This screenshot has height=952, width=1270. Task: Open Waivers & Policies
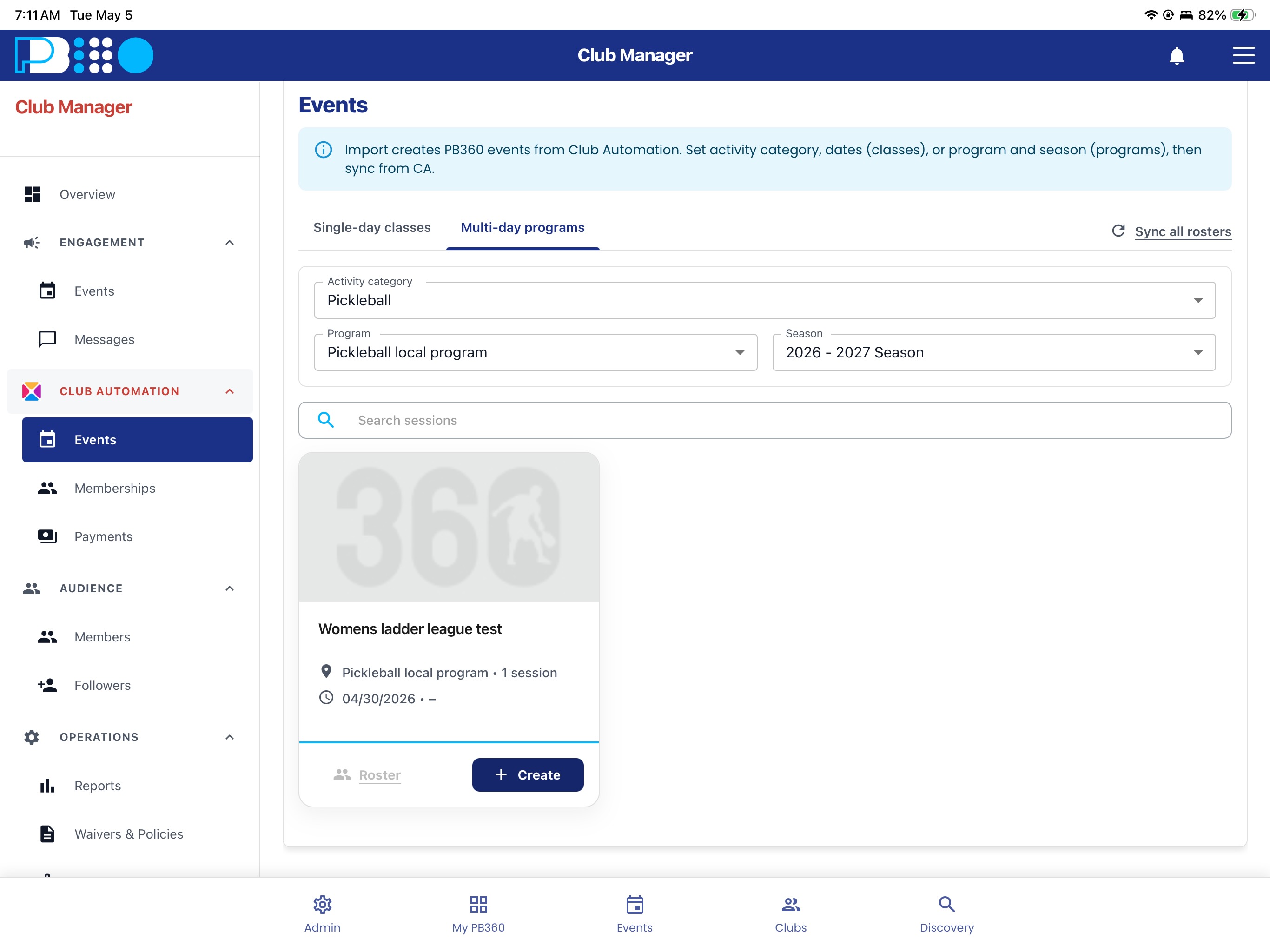point(137,834)
